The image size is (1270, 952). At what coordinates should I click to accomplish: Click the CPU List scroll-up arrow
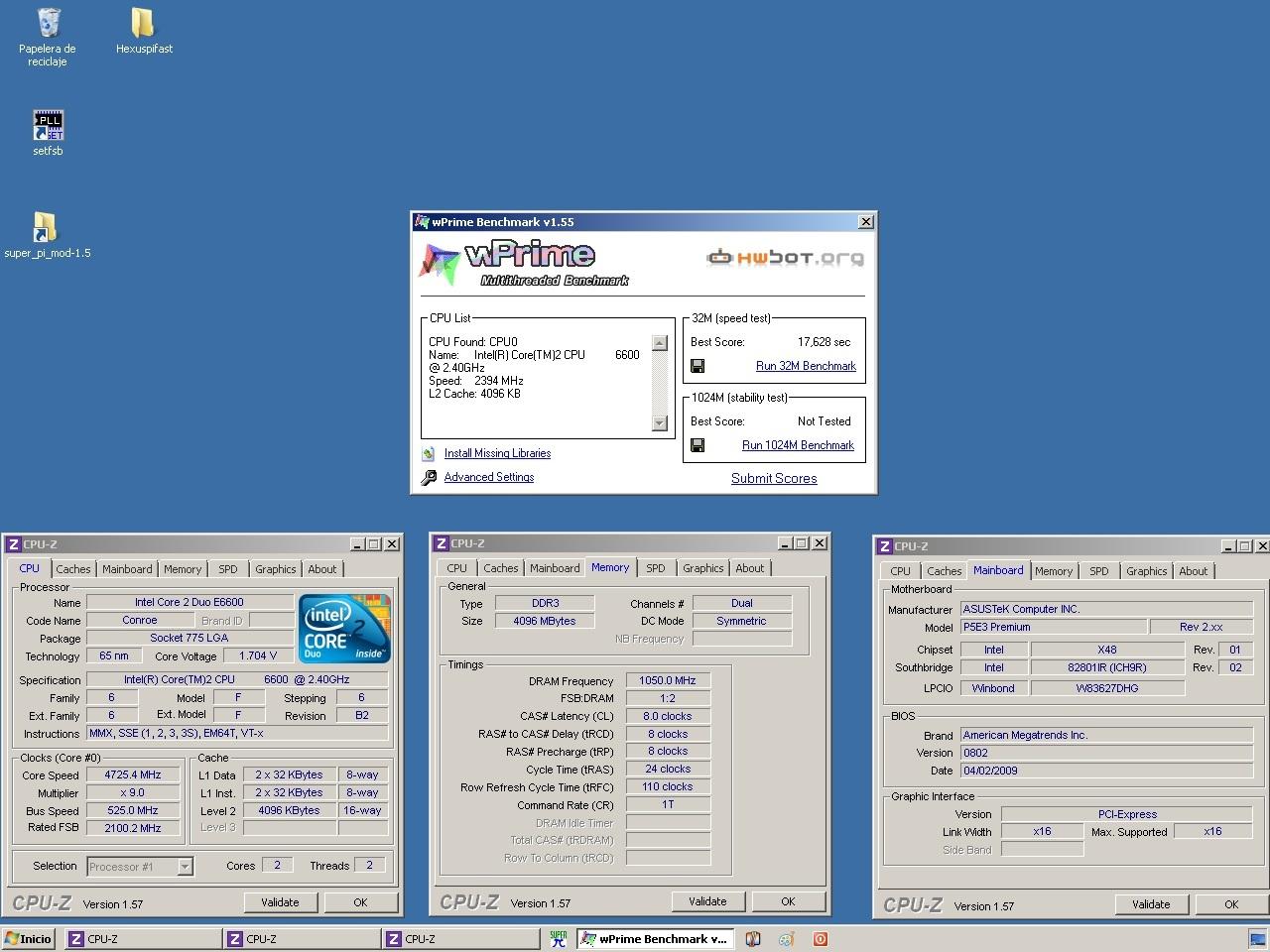pos(660,343)
